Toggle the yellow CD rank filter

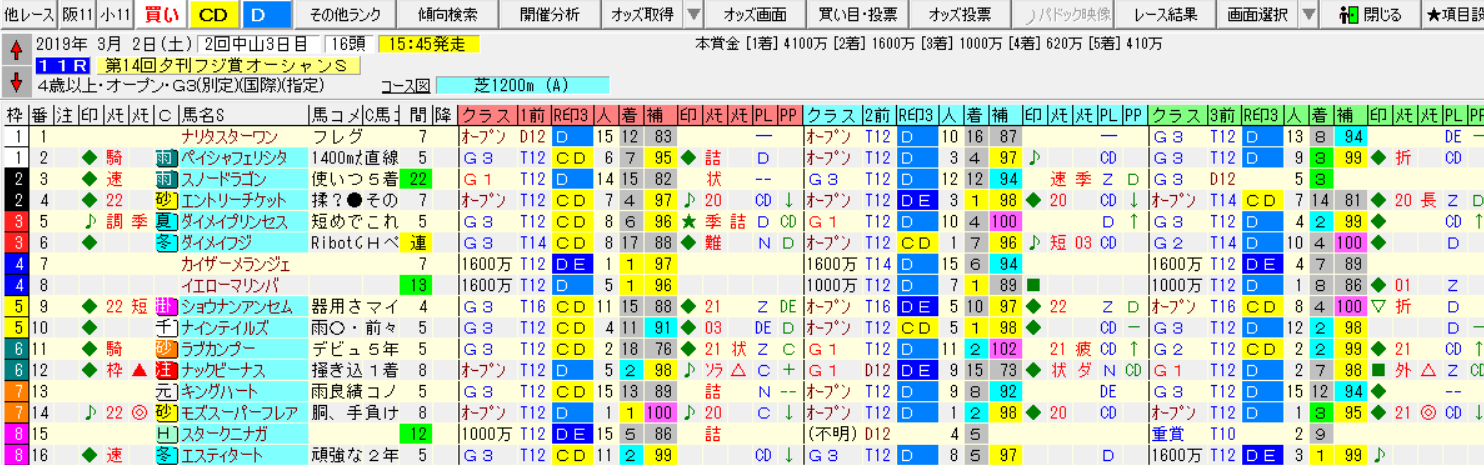tap(212, 15)
